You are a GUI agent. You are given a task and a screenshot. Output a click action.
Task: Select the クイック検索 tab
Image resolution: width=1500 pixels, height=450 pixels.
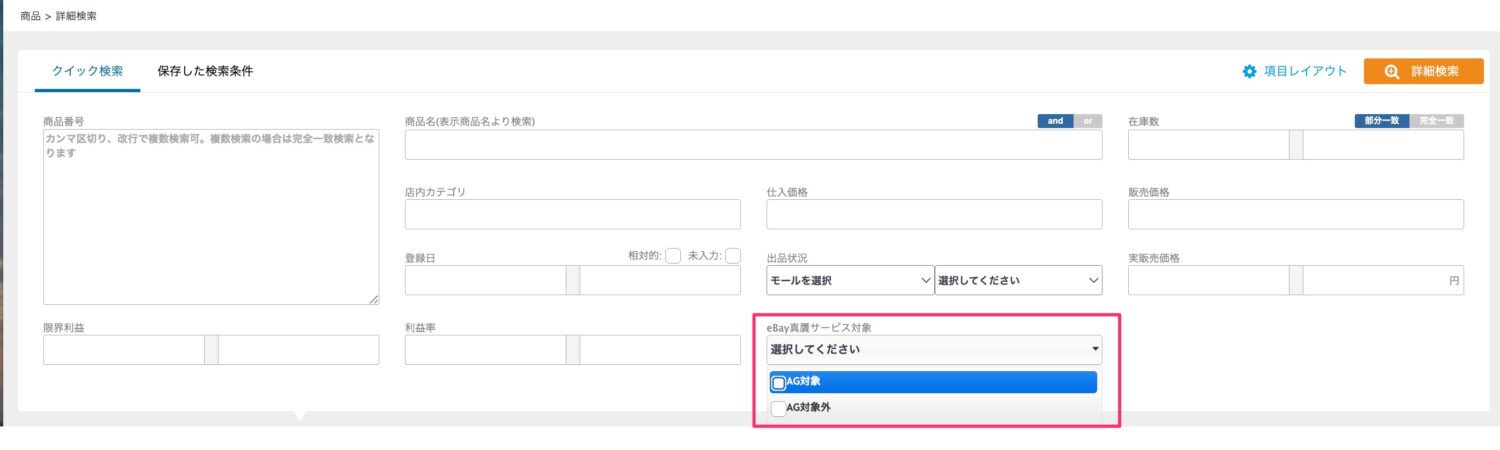[87, 71]
